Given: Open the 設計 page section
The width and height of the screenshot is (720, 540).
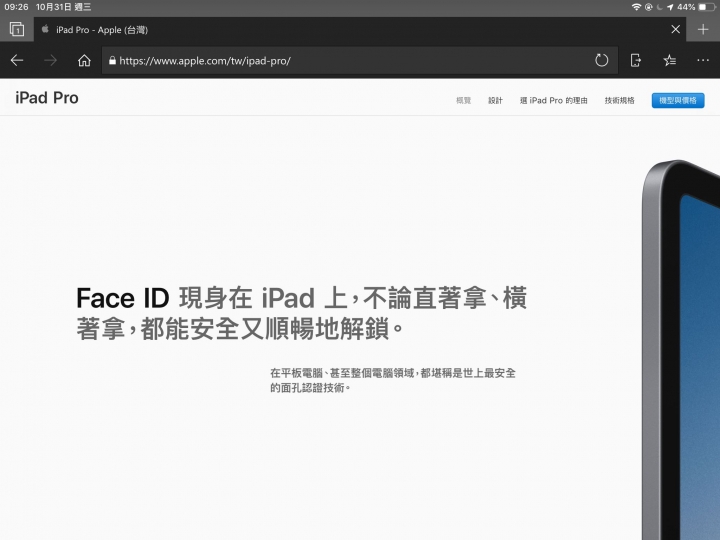Looking at the screenshot, I should [495, 101].
